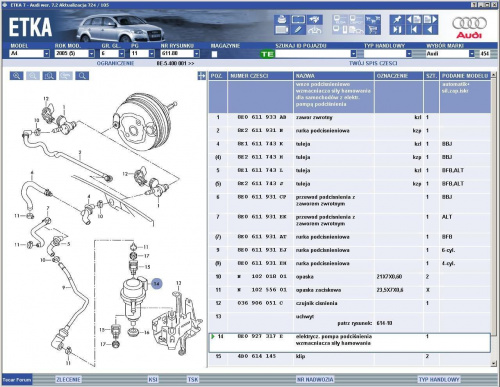Viewport: 500px width, 387px height.
Task: Click the parts list scrollbar down arrow
Action: click(x=494, y=363)
